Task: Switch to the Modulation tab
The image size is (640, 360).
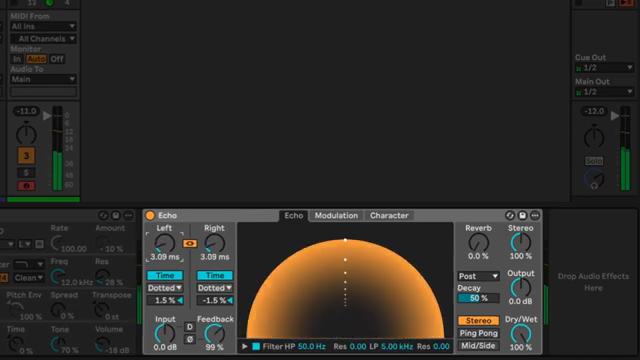Action: (336, 216)
